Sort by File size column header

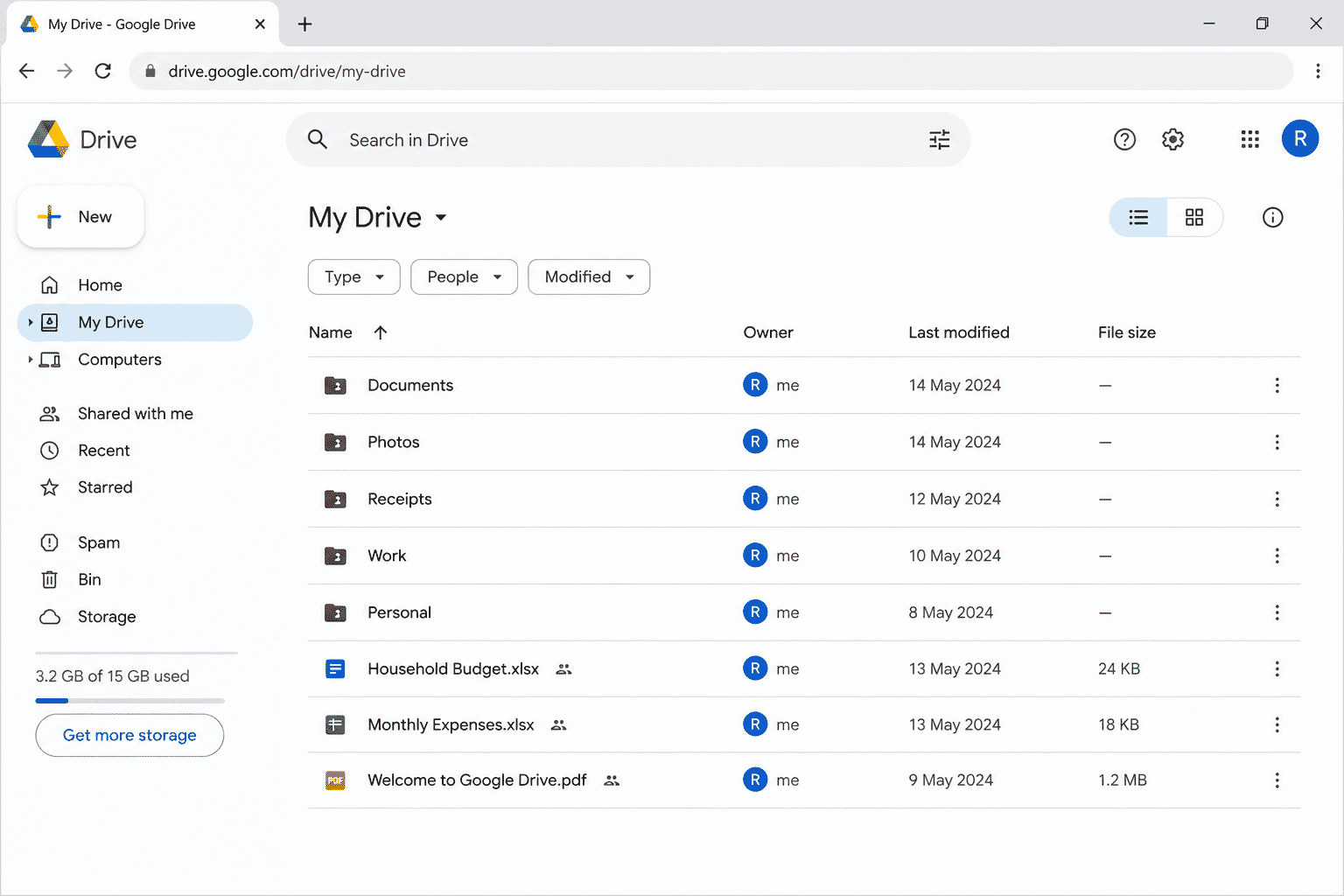pos(1127,332)
